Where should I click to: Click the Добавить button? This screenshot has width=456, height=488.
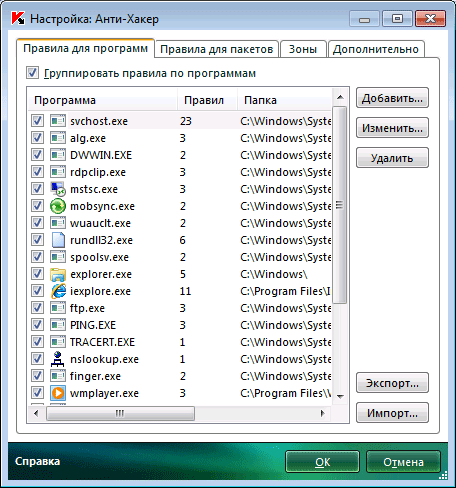click(392, 98)
